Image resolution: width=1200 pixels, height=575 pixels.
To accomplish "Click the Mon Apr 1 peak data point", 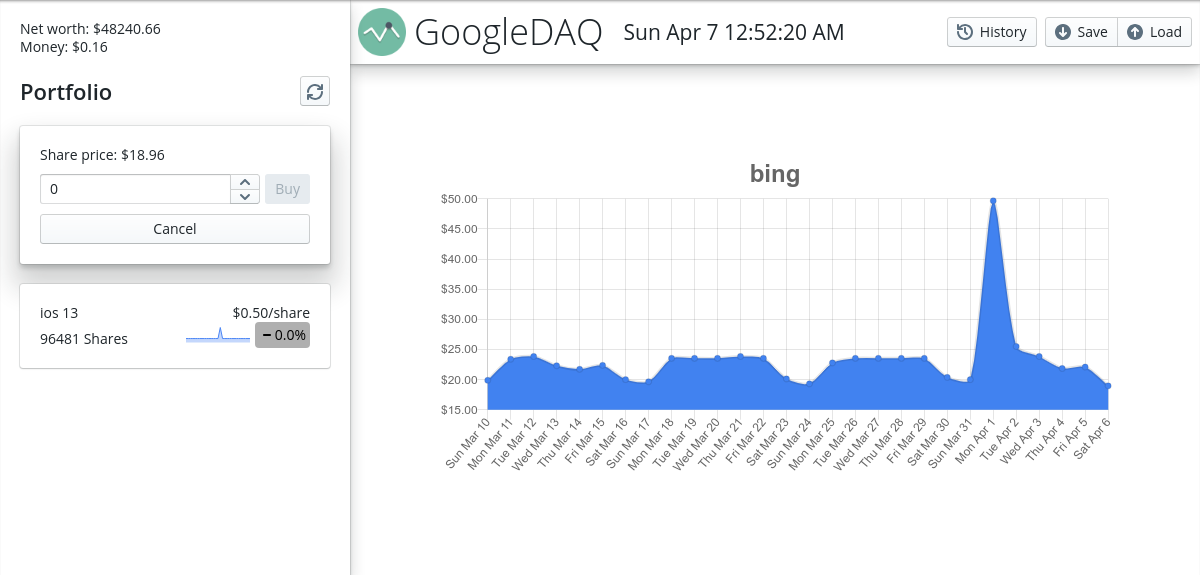I will tap(993, 201).
